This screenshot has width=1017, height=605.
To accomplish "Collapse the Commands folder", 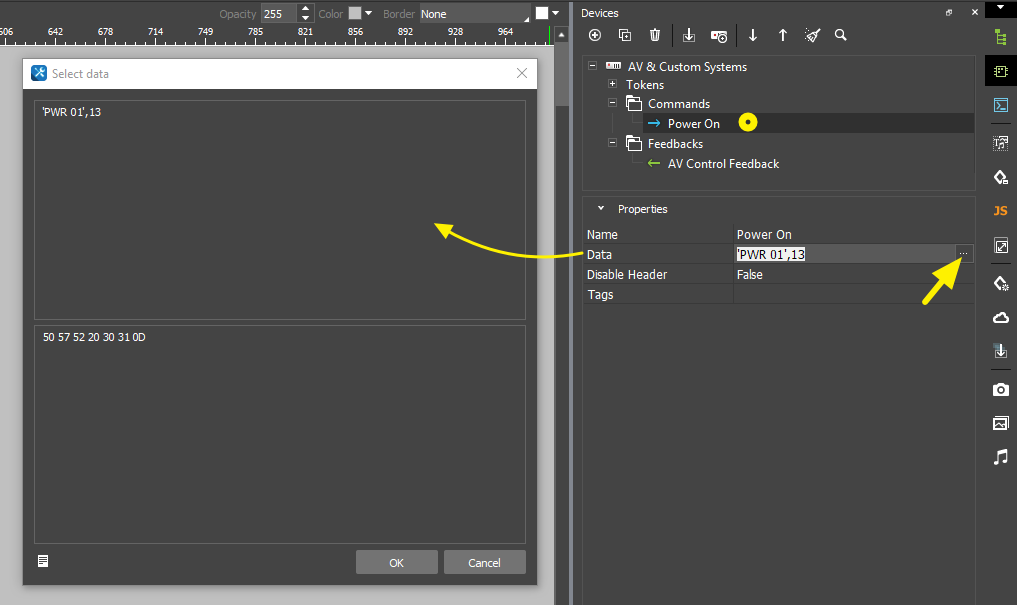I will [x=612, y=104].
